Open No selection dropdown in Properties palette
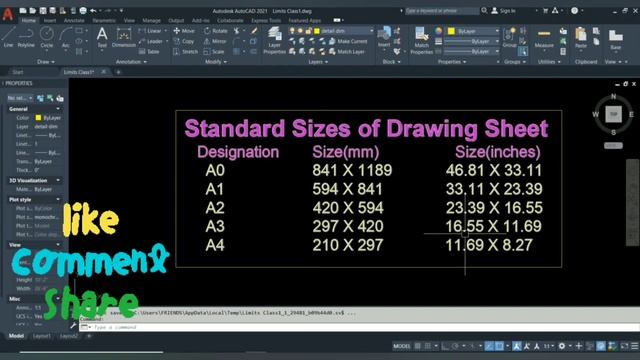 [x=20, y=98]
